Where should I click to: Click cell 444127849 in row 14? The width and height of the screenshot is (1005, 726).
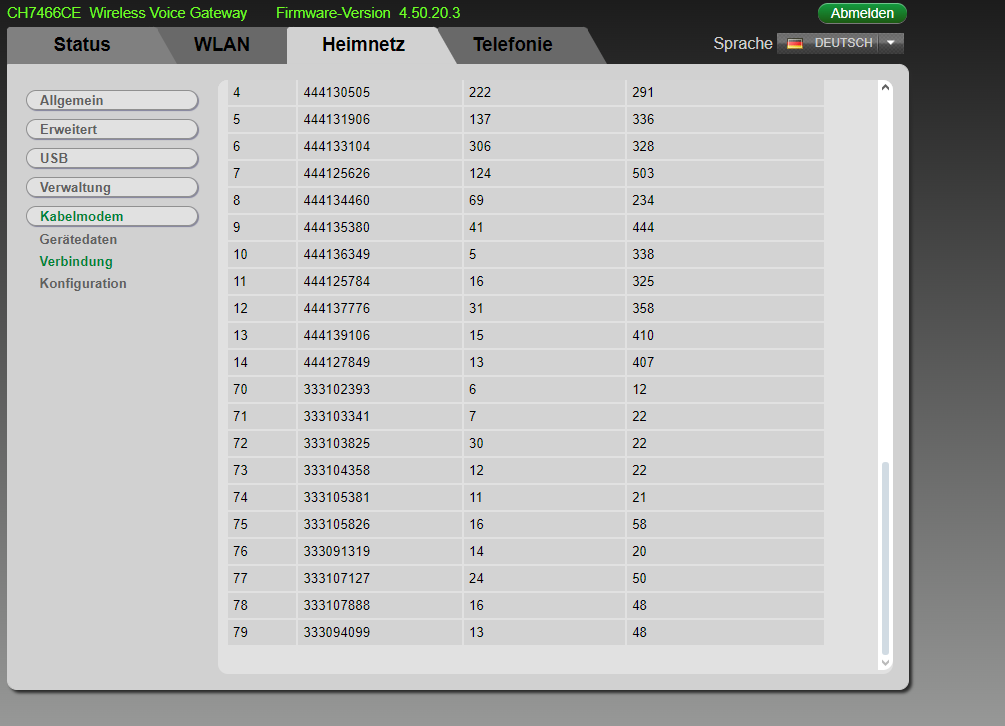(379, 362)
